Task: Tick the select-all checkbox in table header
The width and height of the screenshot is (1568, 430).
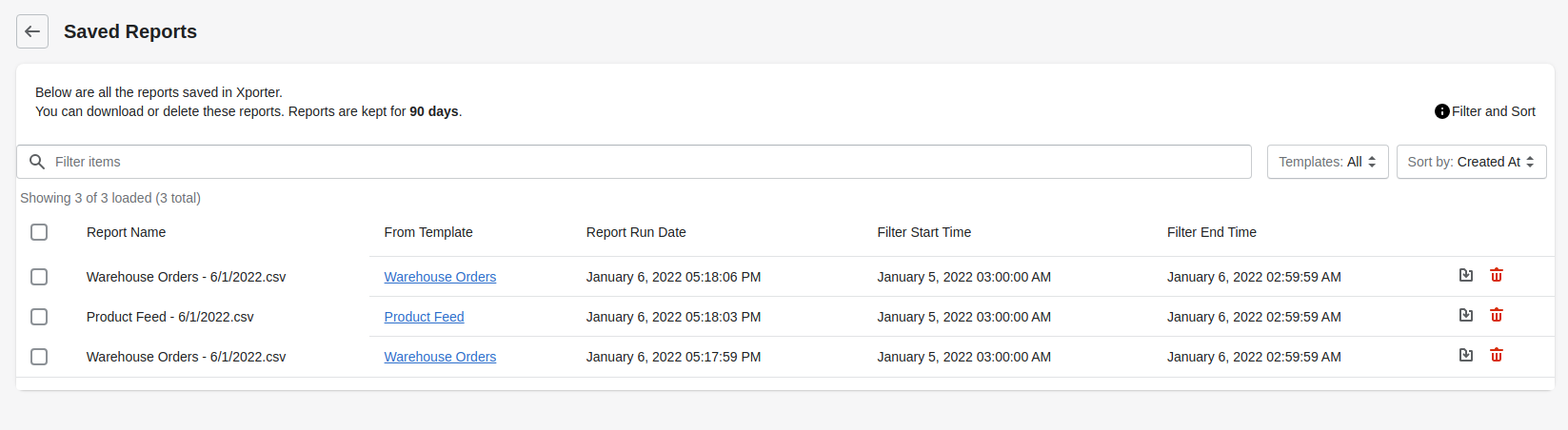Action: coord(39,232)
